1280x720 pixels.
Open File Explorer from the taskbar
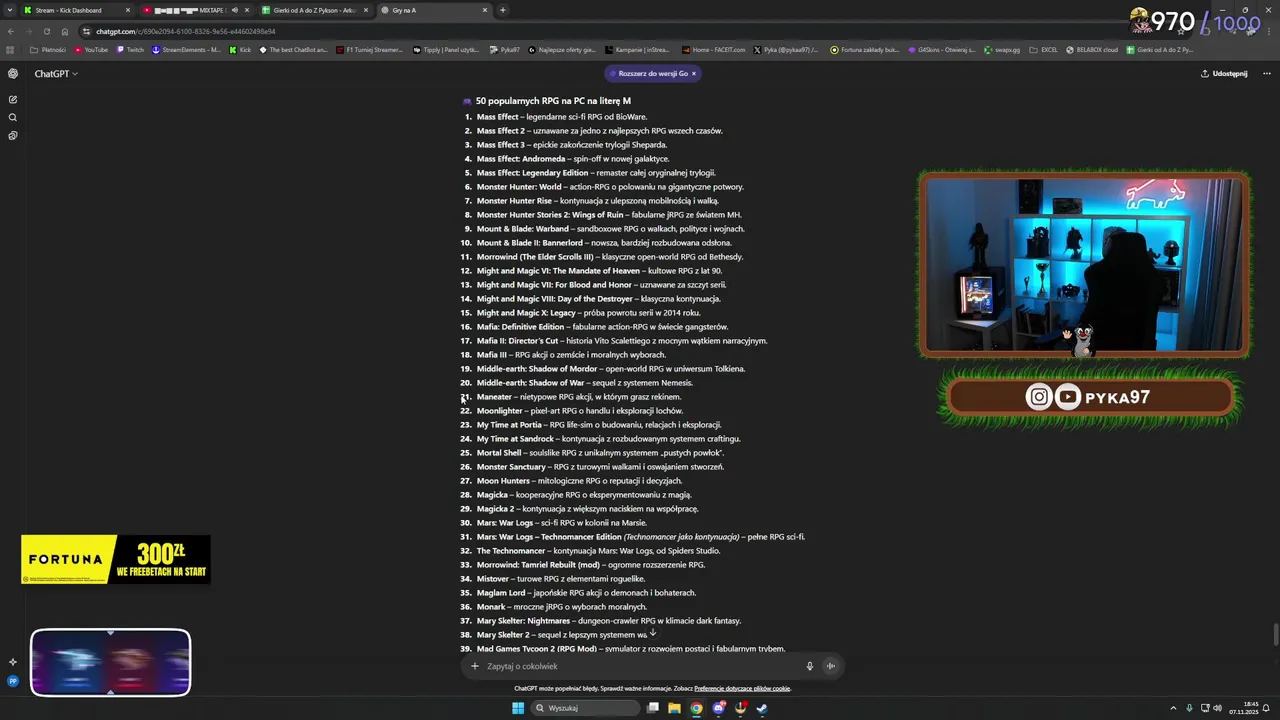point(675,708)
